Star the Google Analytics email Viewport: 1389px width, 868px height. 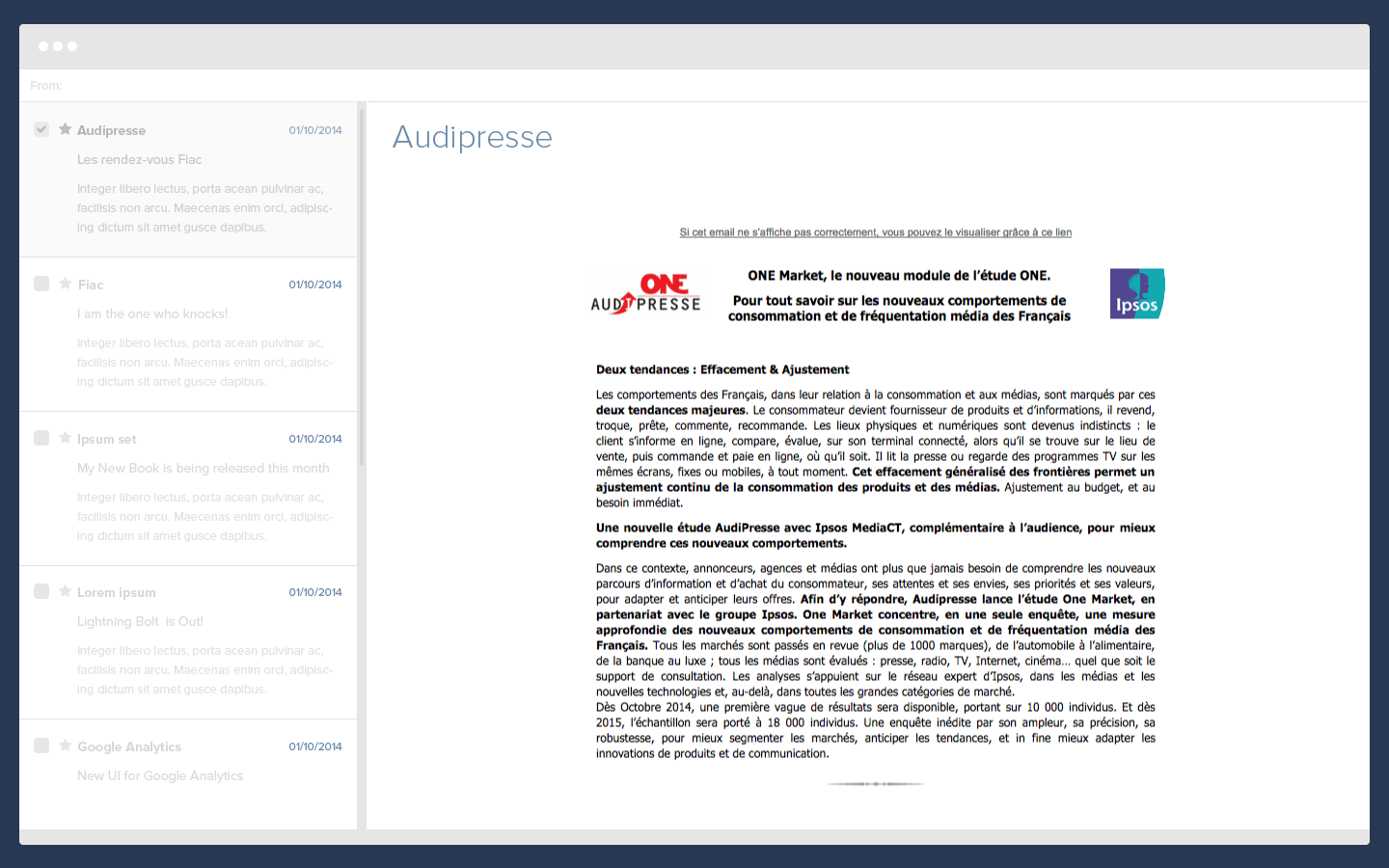coord(65,746)
